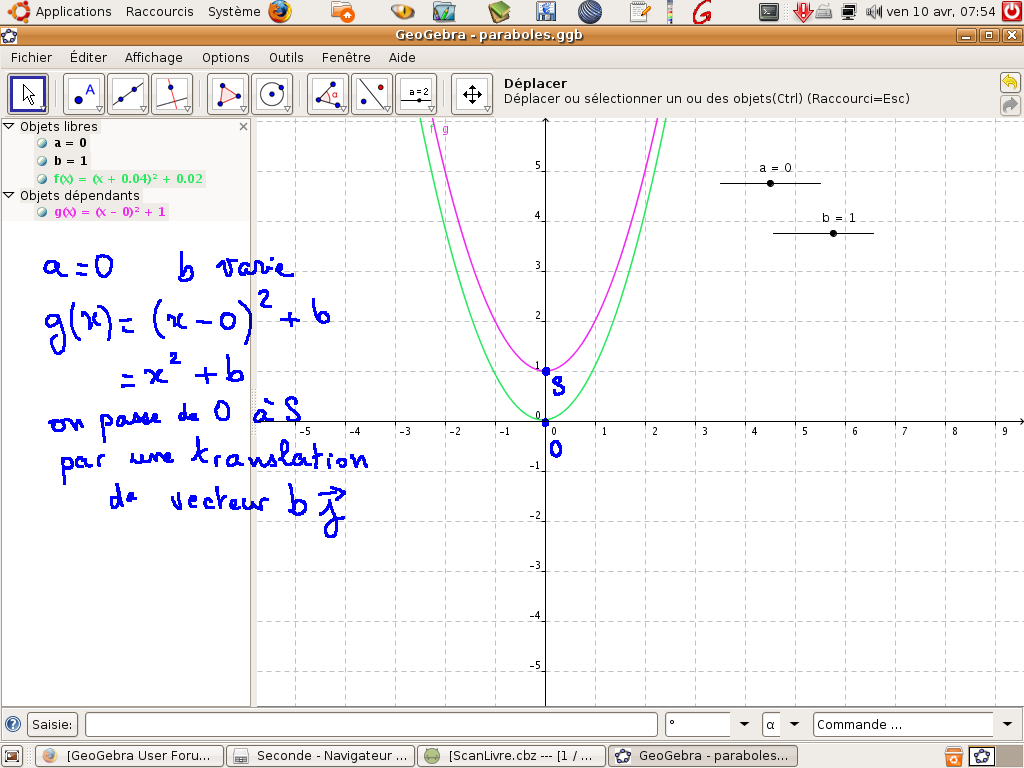The width and height of the screenshot is (1024, 768).
Task: Collapse the Objets libres group
Action: click(9, 127)
